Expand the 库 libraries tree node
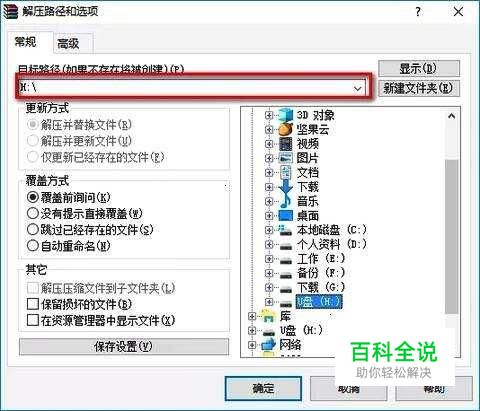This screenshot has height=411, width=480. point(252,316)
